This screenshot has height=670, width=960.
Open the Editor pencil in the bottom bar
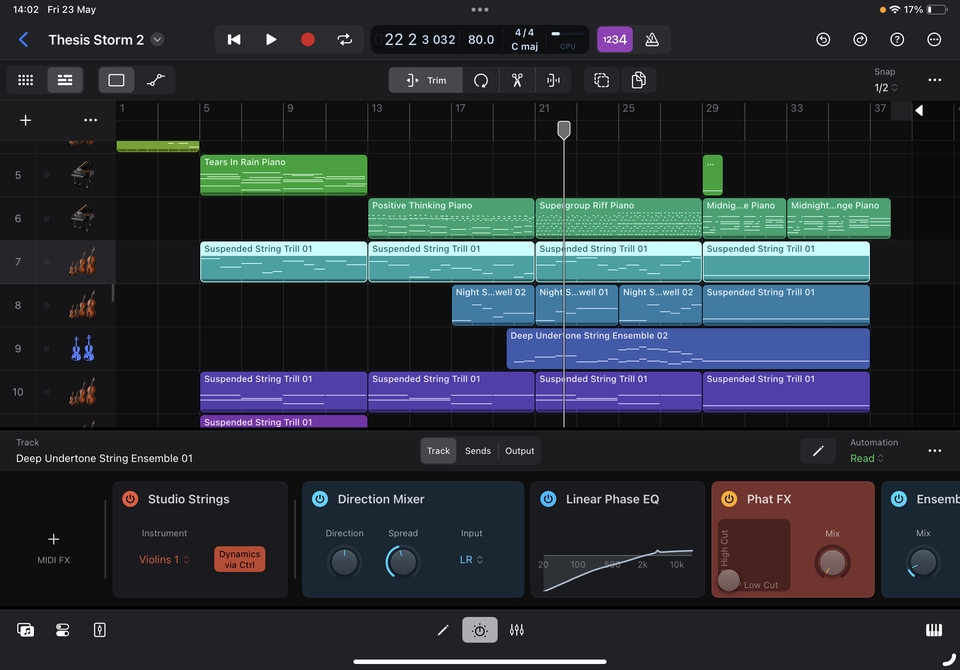443,630
